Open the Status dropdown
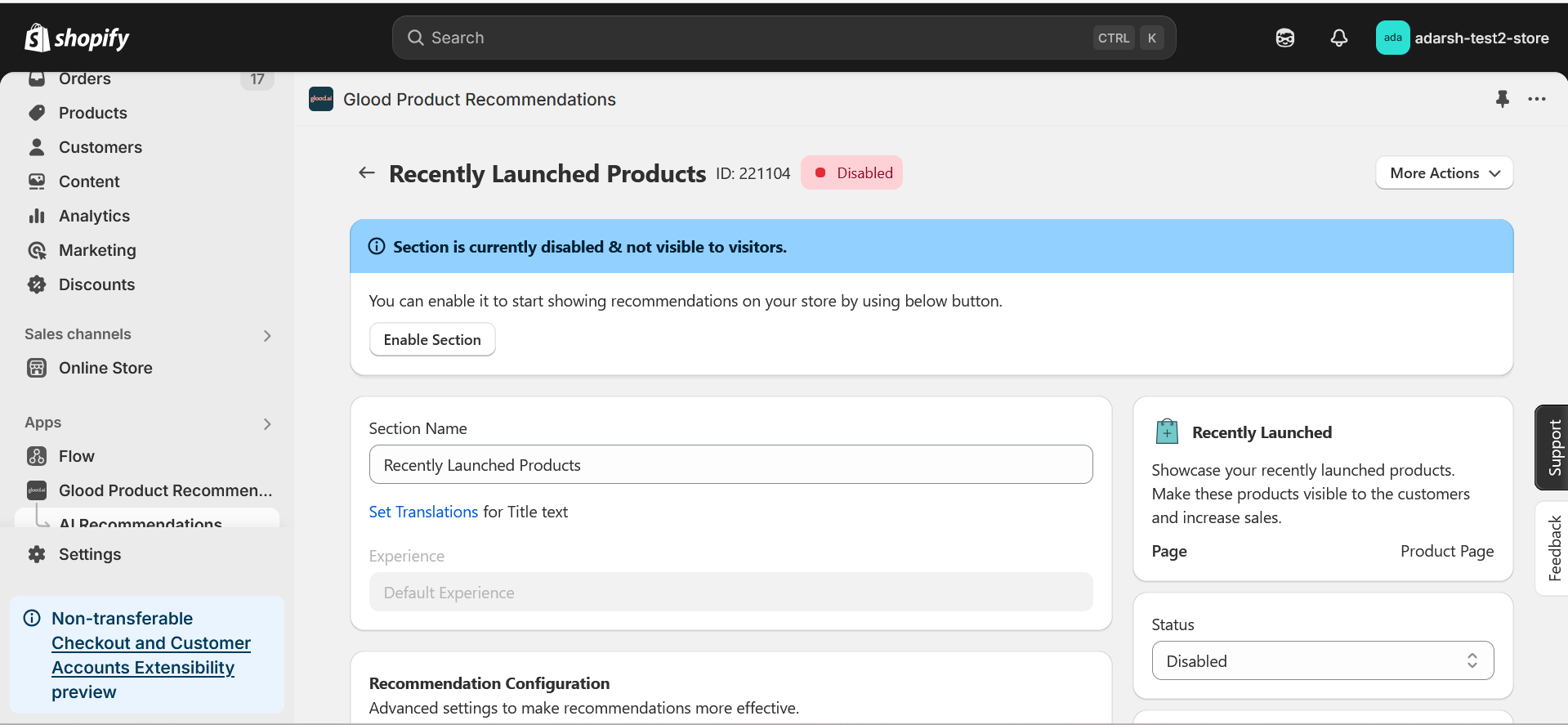Image resolution: width=1568 pixels, height=725 pixels. tap(1322, 660)
